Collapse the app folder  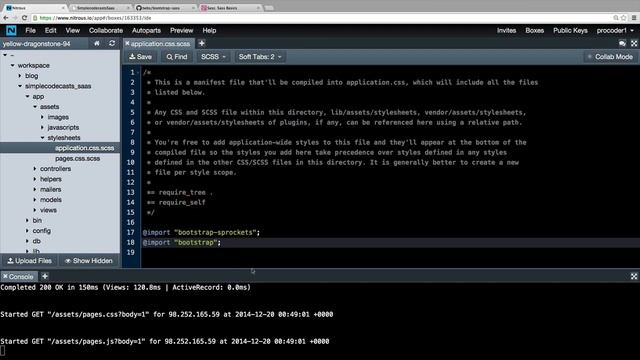pyautogui.click(x=28, y=97)
